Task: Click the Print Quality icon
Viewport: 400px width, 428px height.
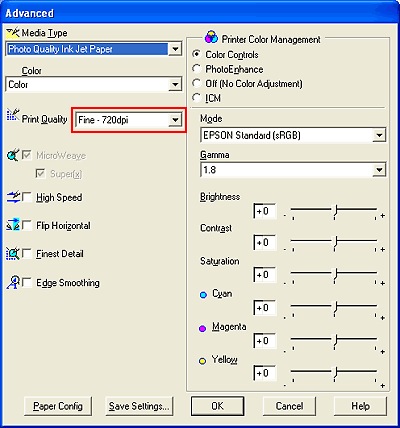Action: point(13,115)
